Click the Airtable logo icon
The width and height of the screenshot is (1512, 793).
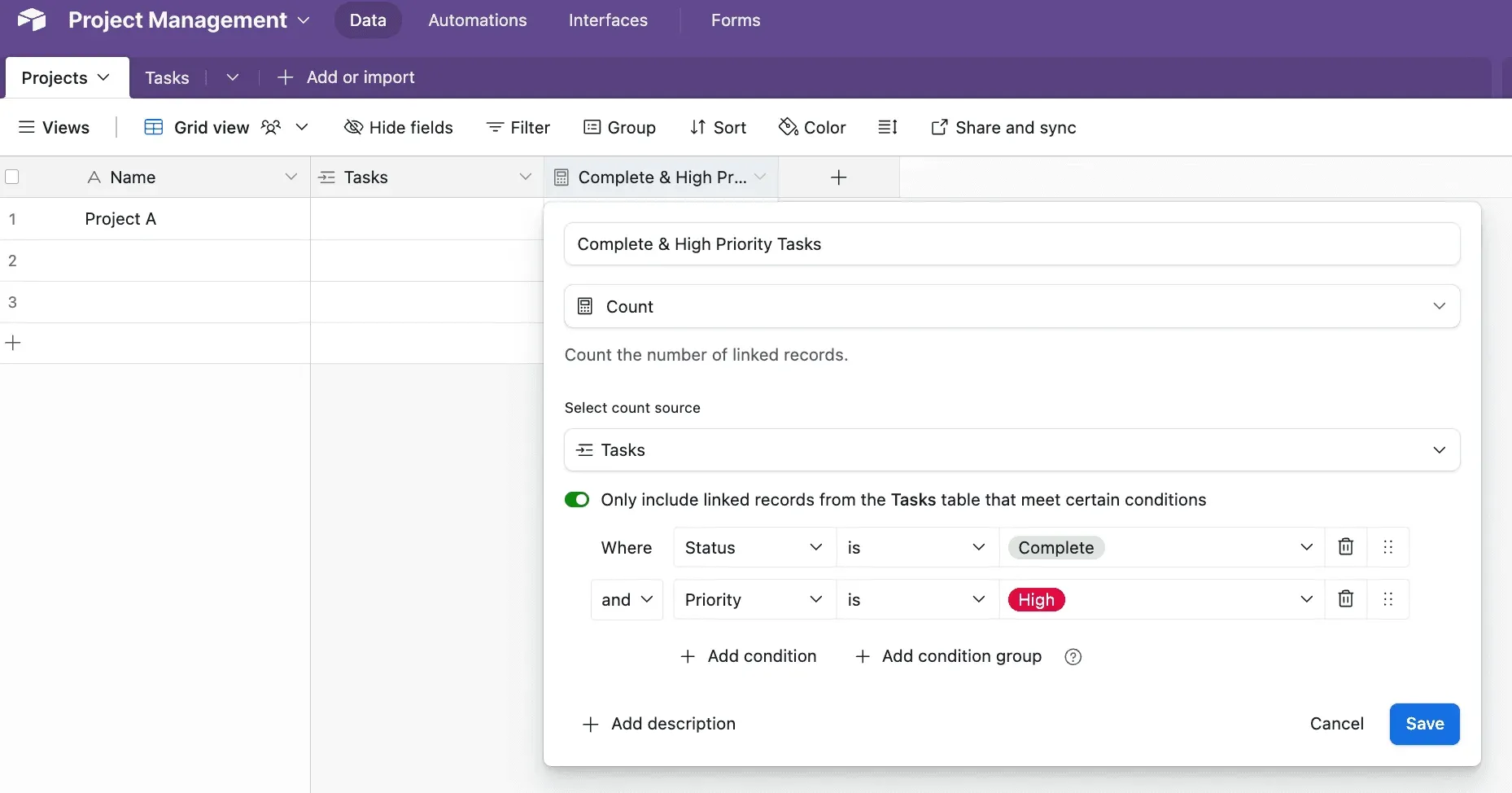coord(32,20)
